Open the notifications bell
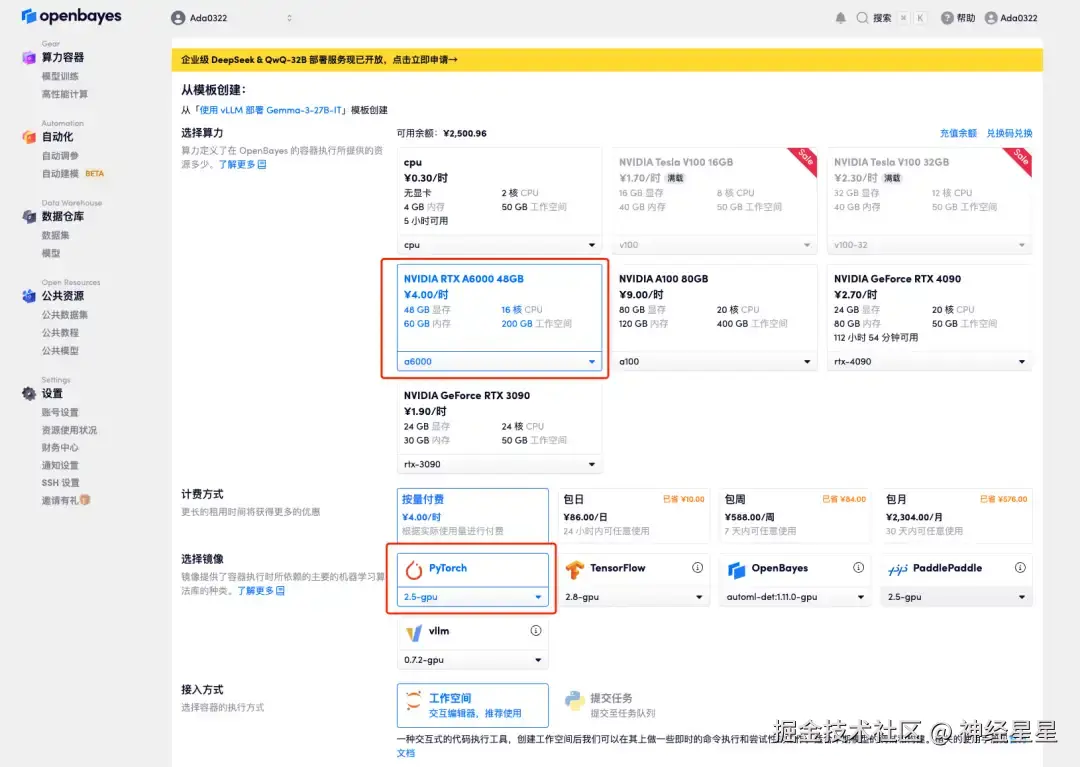 coord(840,18)
